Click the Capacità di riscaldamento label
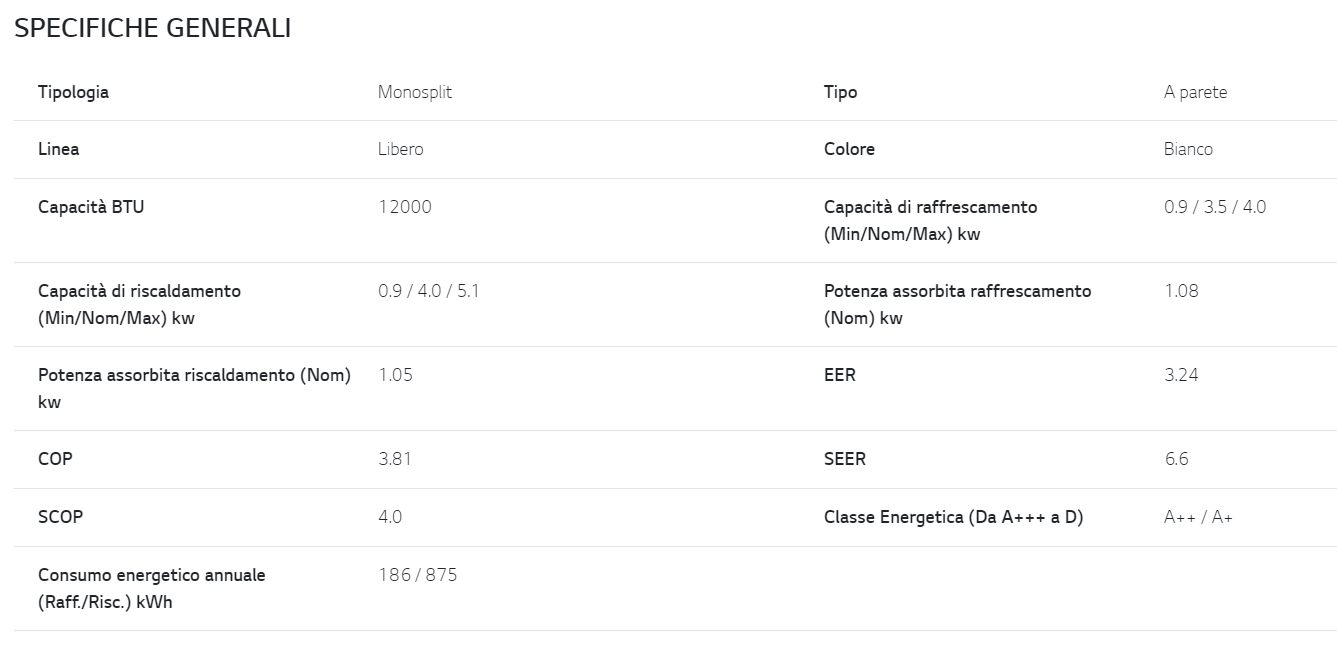1337x660 pixels. 139,305
